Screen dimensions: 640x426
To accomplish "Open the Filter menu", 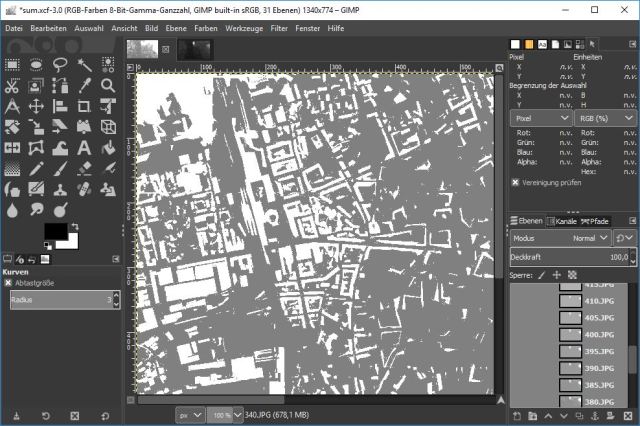I will [279, 28].
